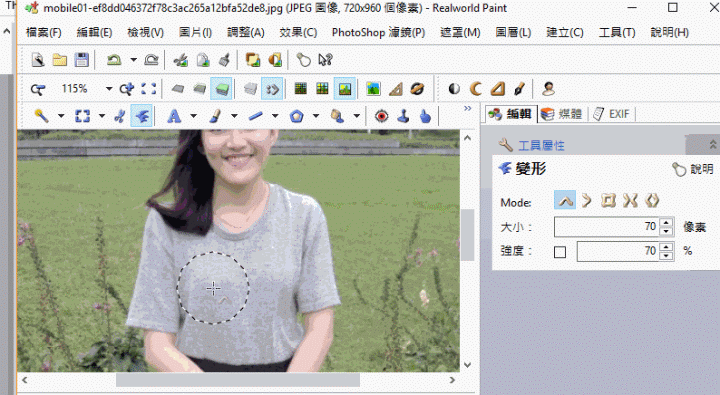Choose the third warp Mode square button
Viewport: 720px width, 395px height.
(608, 201)
